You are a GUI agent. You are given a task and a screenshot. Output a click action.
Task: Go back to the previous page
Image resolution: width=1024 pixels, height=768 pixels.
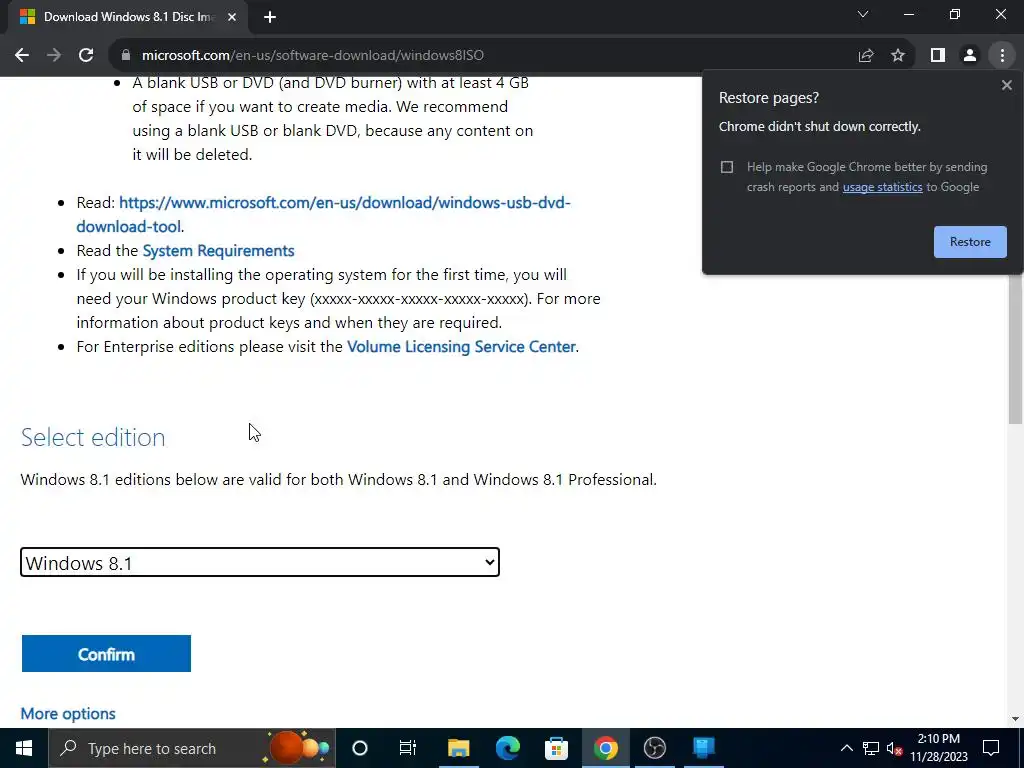coord(22,56)
